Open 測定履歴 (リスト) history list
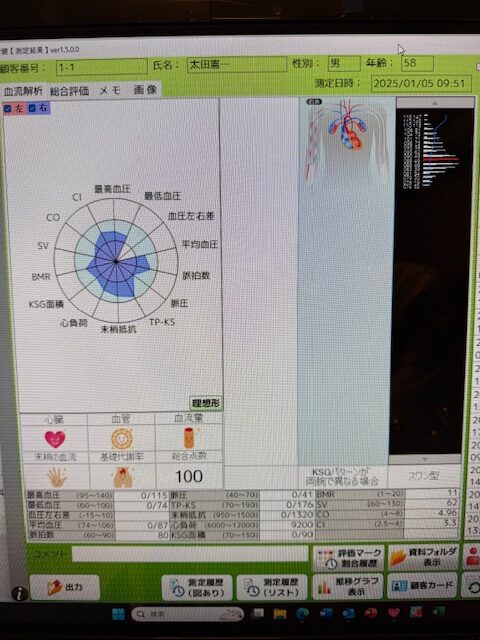 (272, 587)
